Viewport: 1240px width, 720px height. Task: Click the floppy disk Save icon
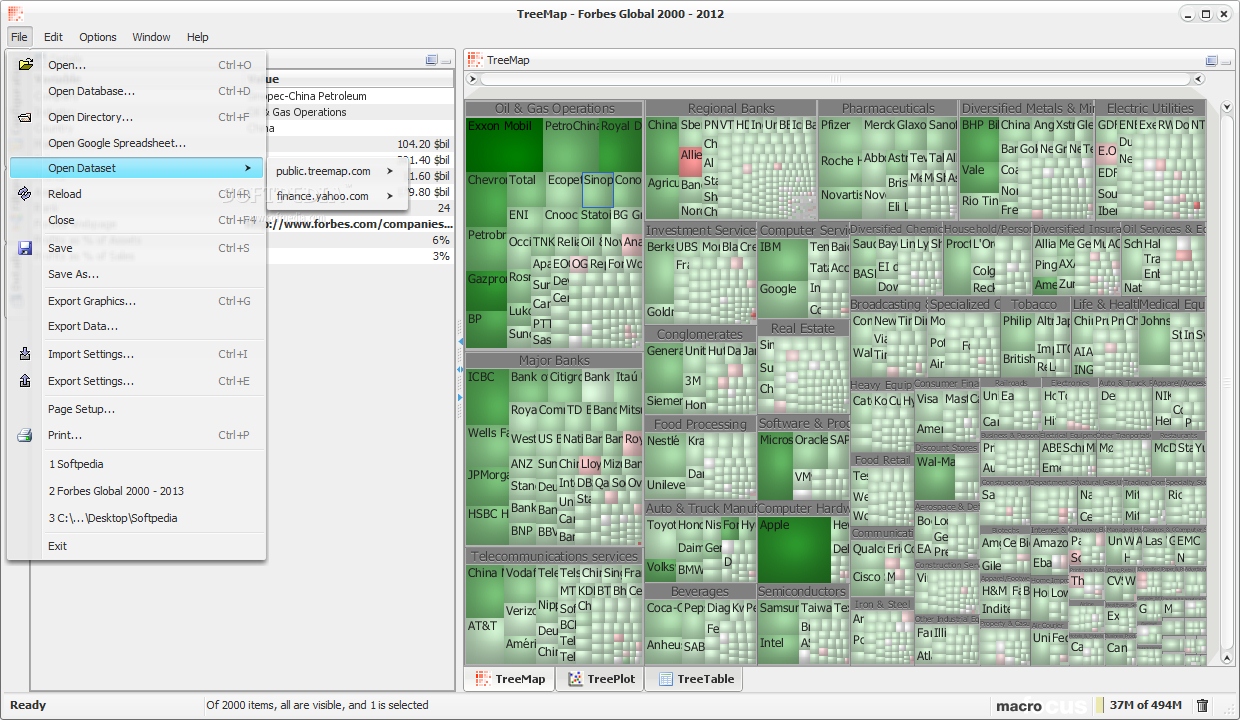point(26,248)
